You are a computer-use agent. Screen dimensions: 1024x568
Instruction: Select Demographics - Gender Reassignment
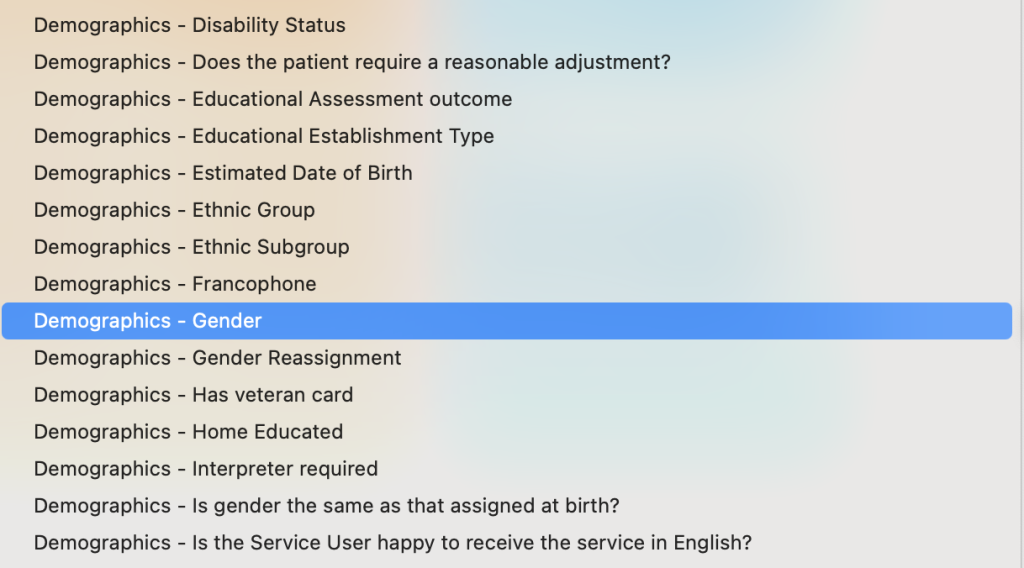tap(218, 358)
